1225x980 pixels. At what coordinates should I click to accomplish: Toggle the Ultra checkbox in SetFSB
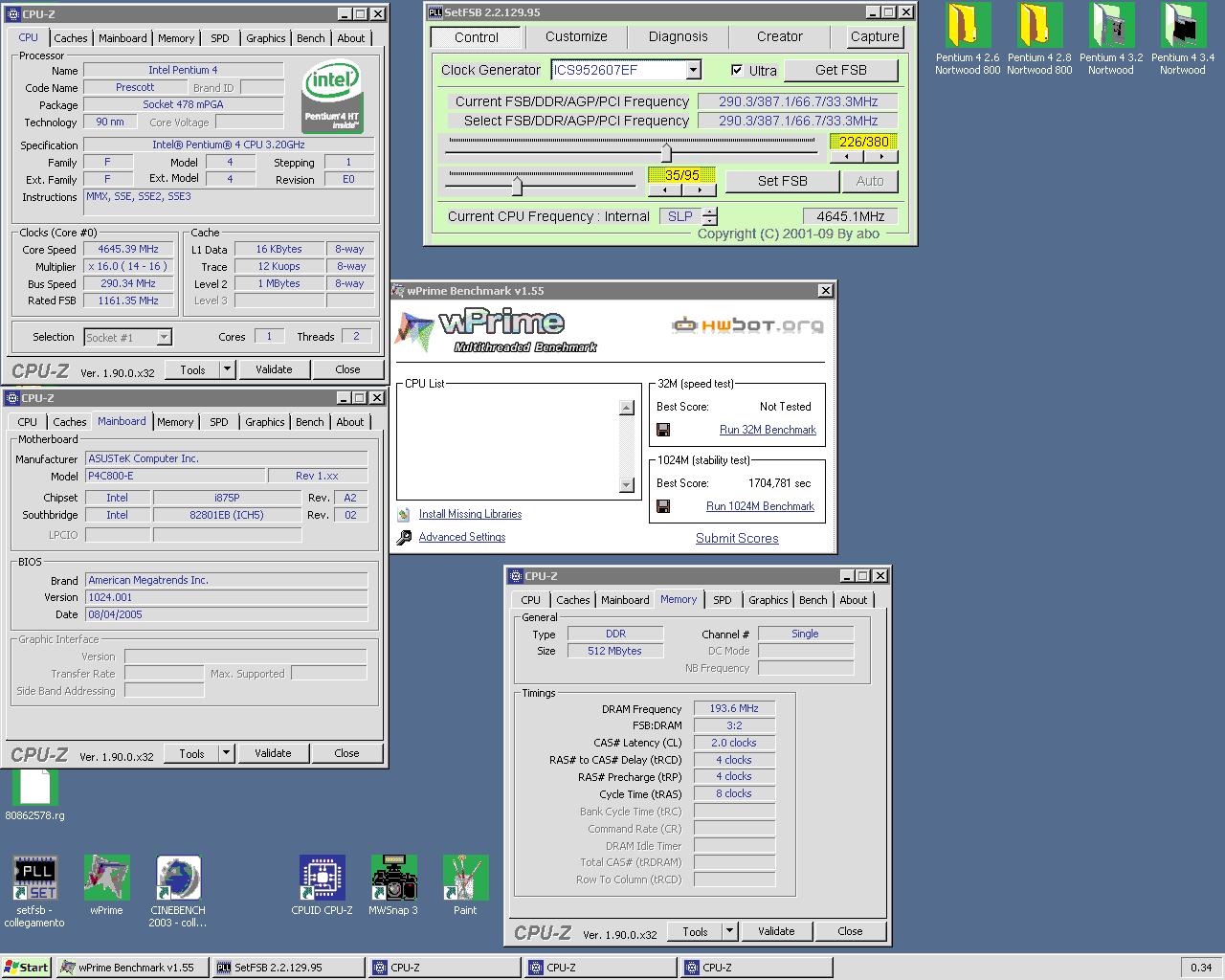tap(737, 70)
